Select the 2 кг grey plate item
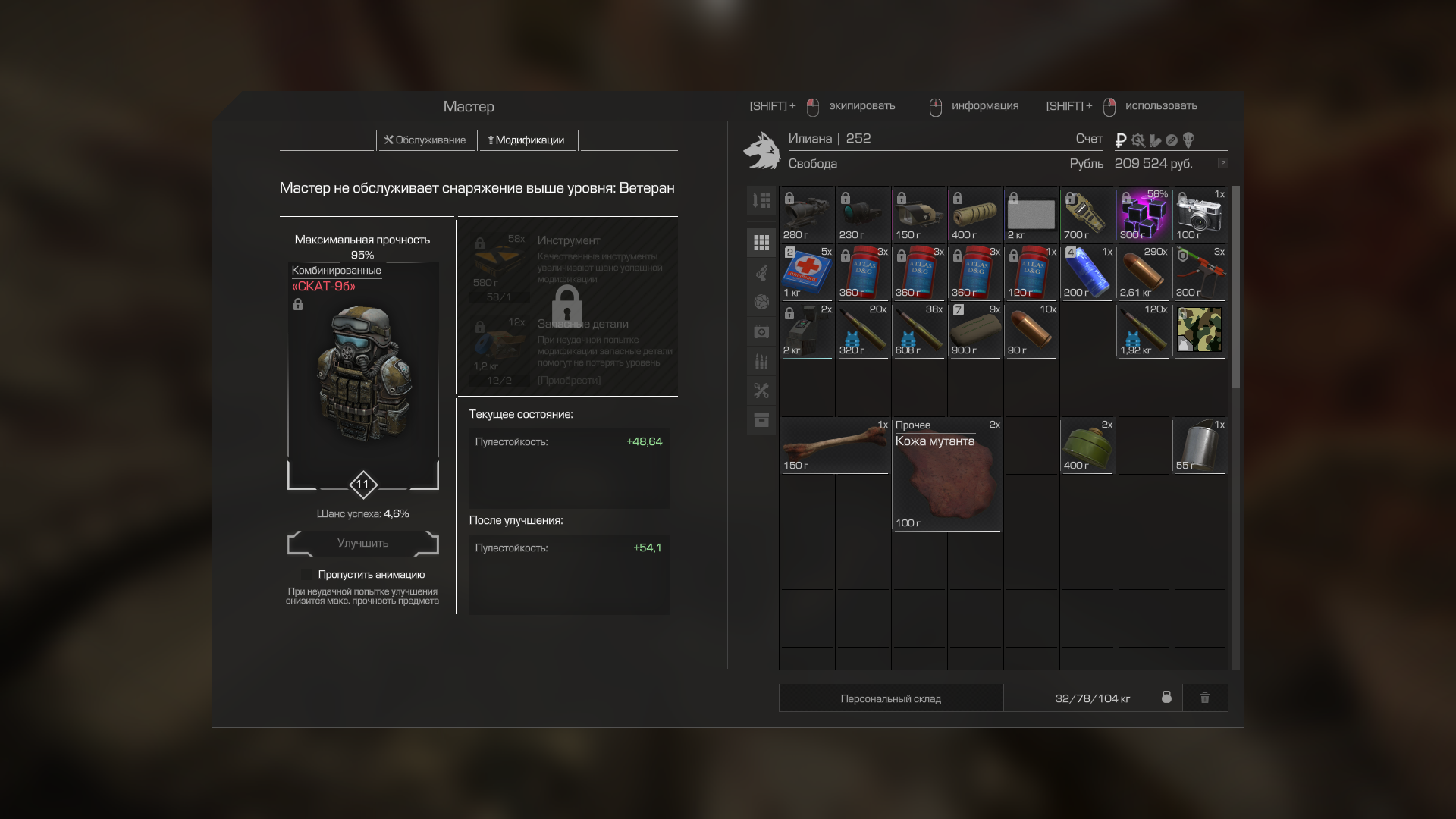 pos(1031,215)
